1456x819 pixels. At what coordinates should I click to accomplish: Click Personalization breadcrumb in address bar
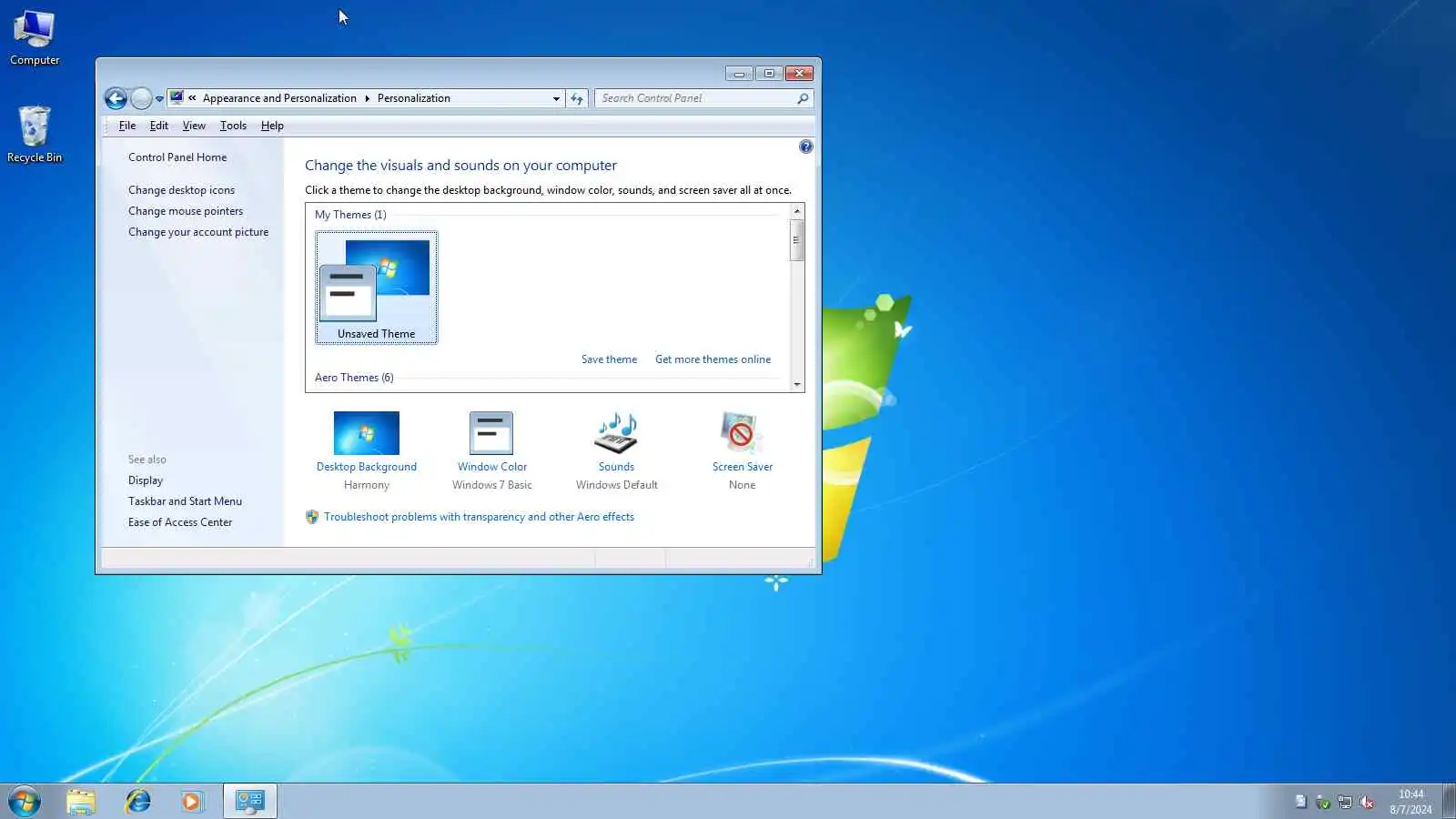coord(413,98)
